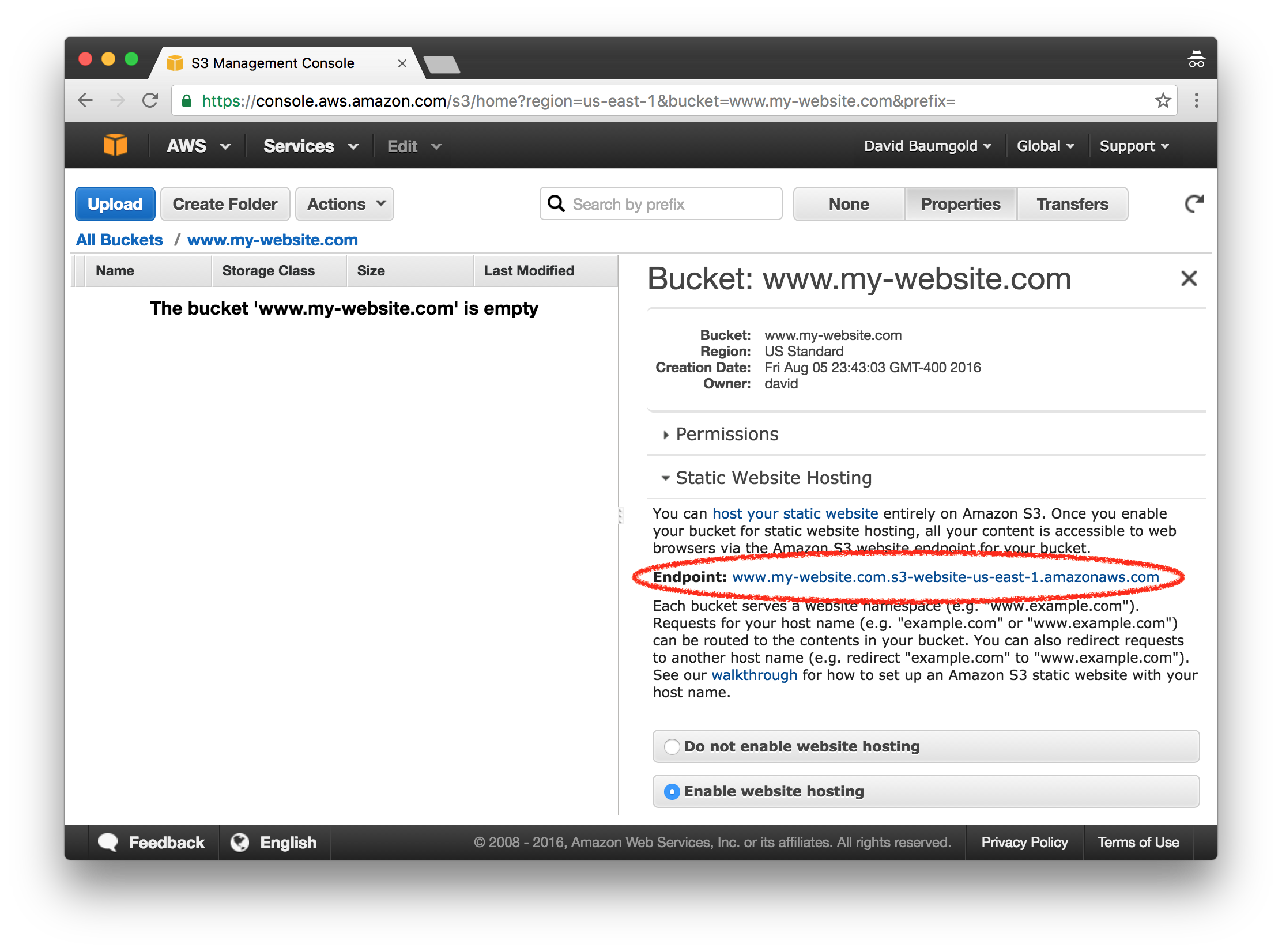Close the S3 Management Console tab

tap(402, 63)
